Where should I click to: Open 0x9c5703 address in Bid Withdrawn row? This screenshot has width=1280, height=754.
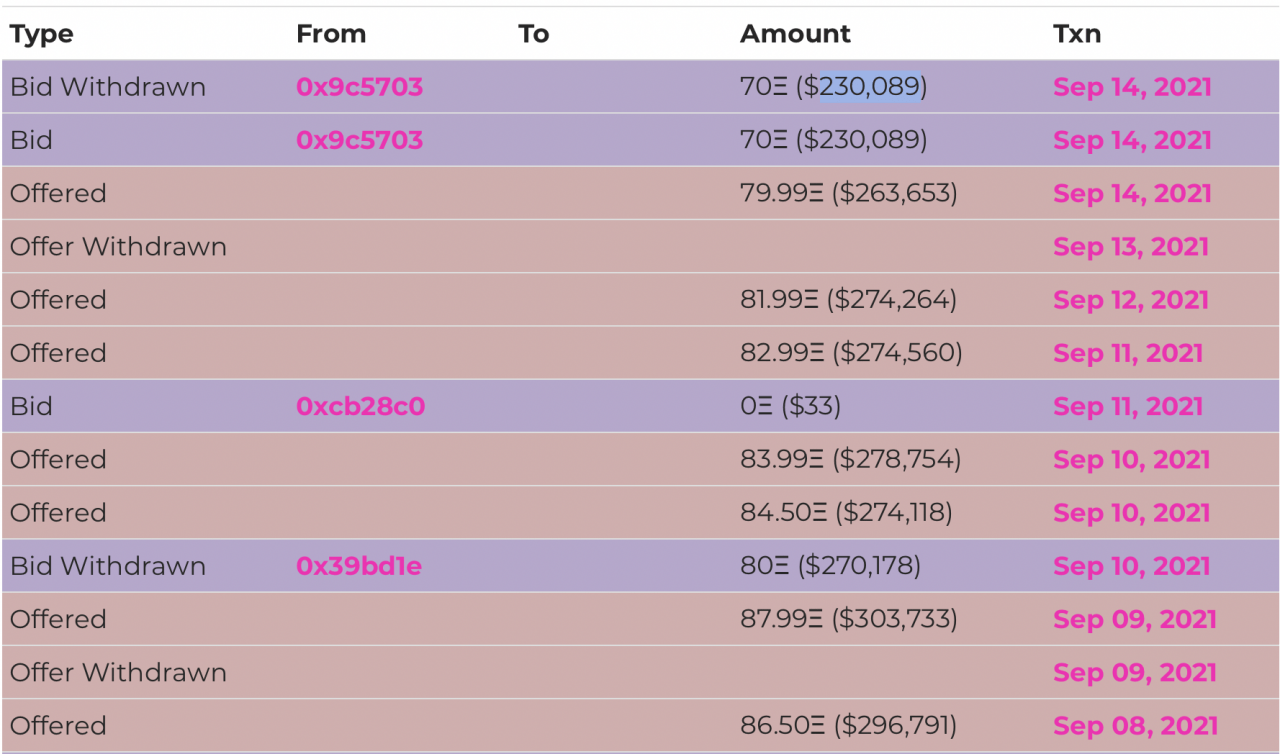pyautogui.click(x=359, y=87)
